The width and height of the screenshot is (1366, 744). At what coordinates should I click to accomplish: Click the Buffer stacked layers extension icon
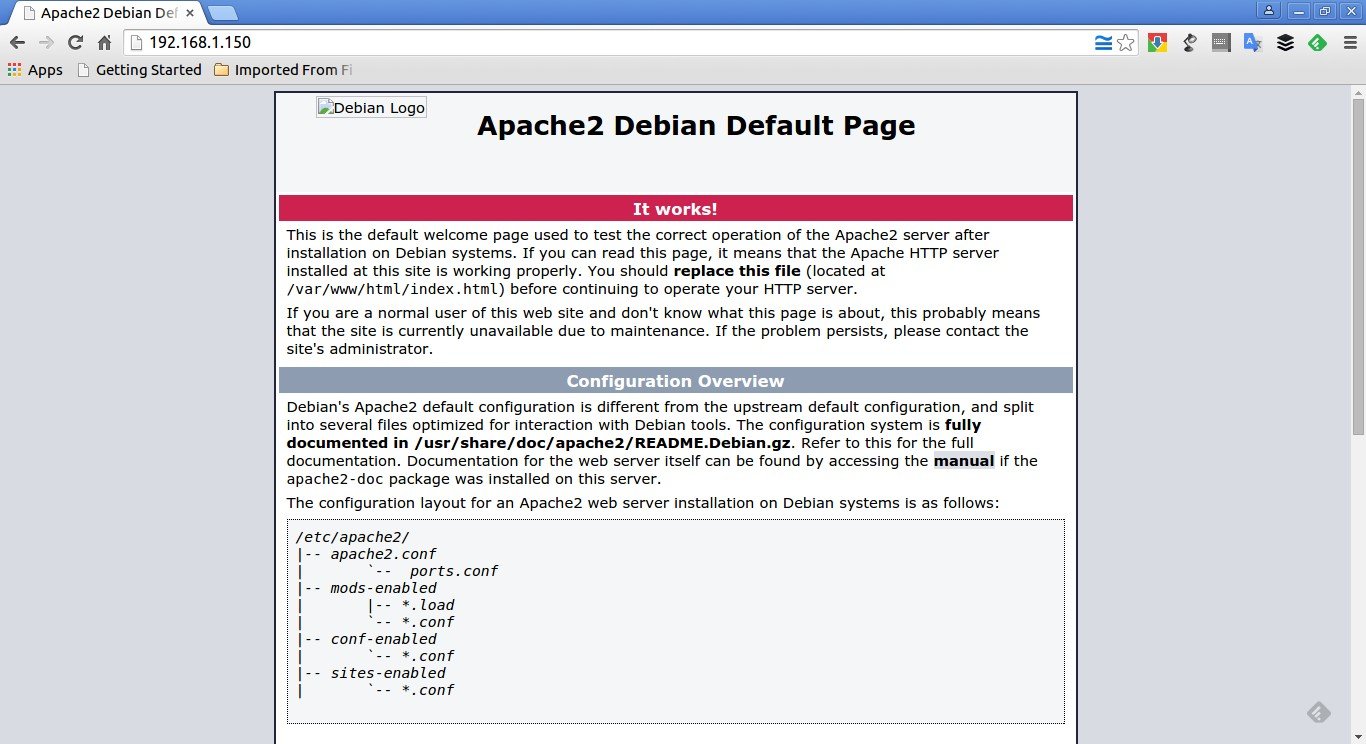(x=1286, y=42)
